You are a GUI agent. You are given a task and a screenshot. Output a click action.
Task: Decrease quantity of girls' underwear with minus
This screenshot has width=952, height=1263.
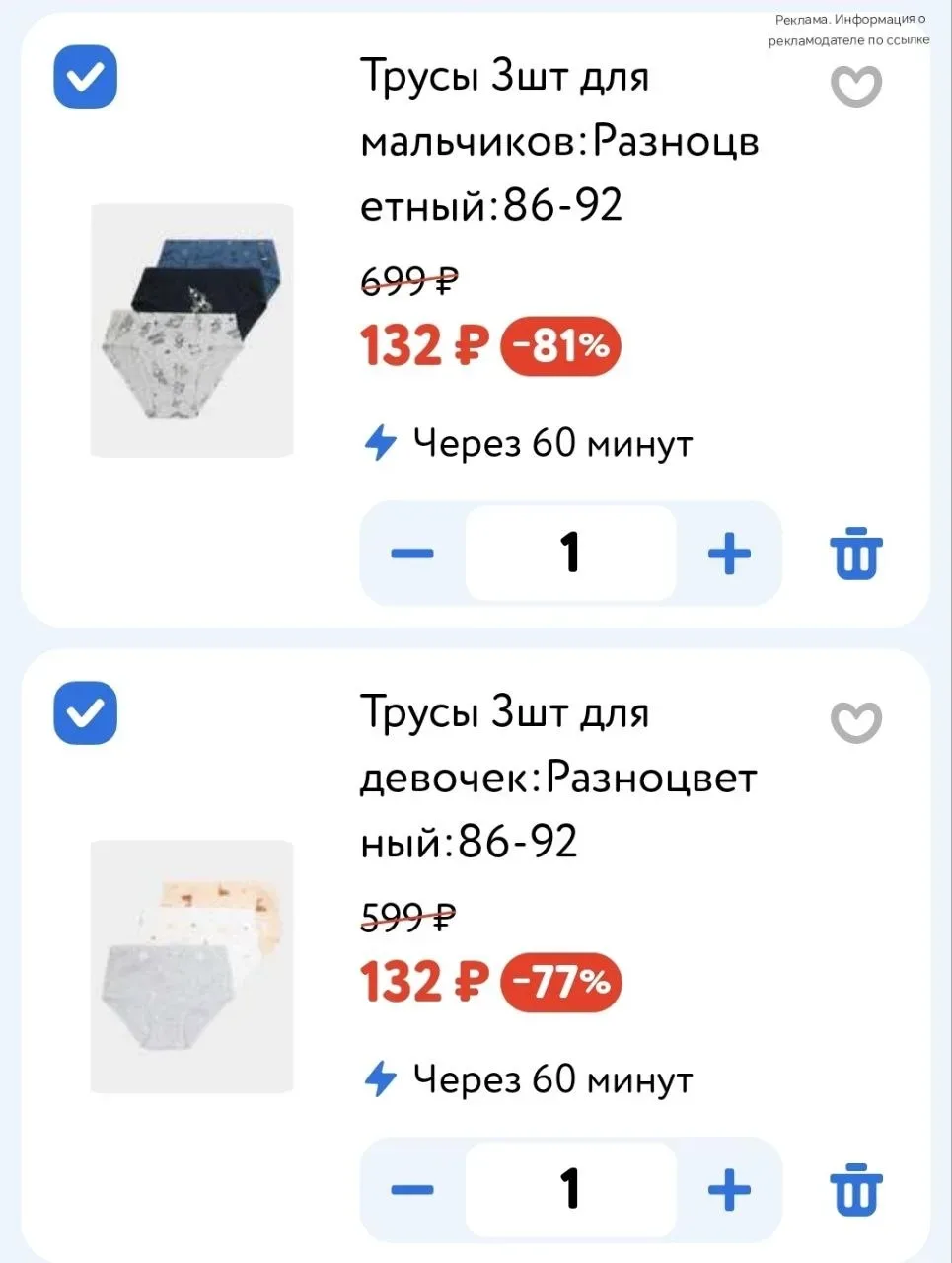[x=412, y=1189]
